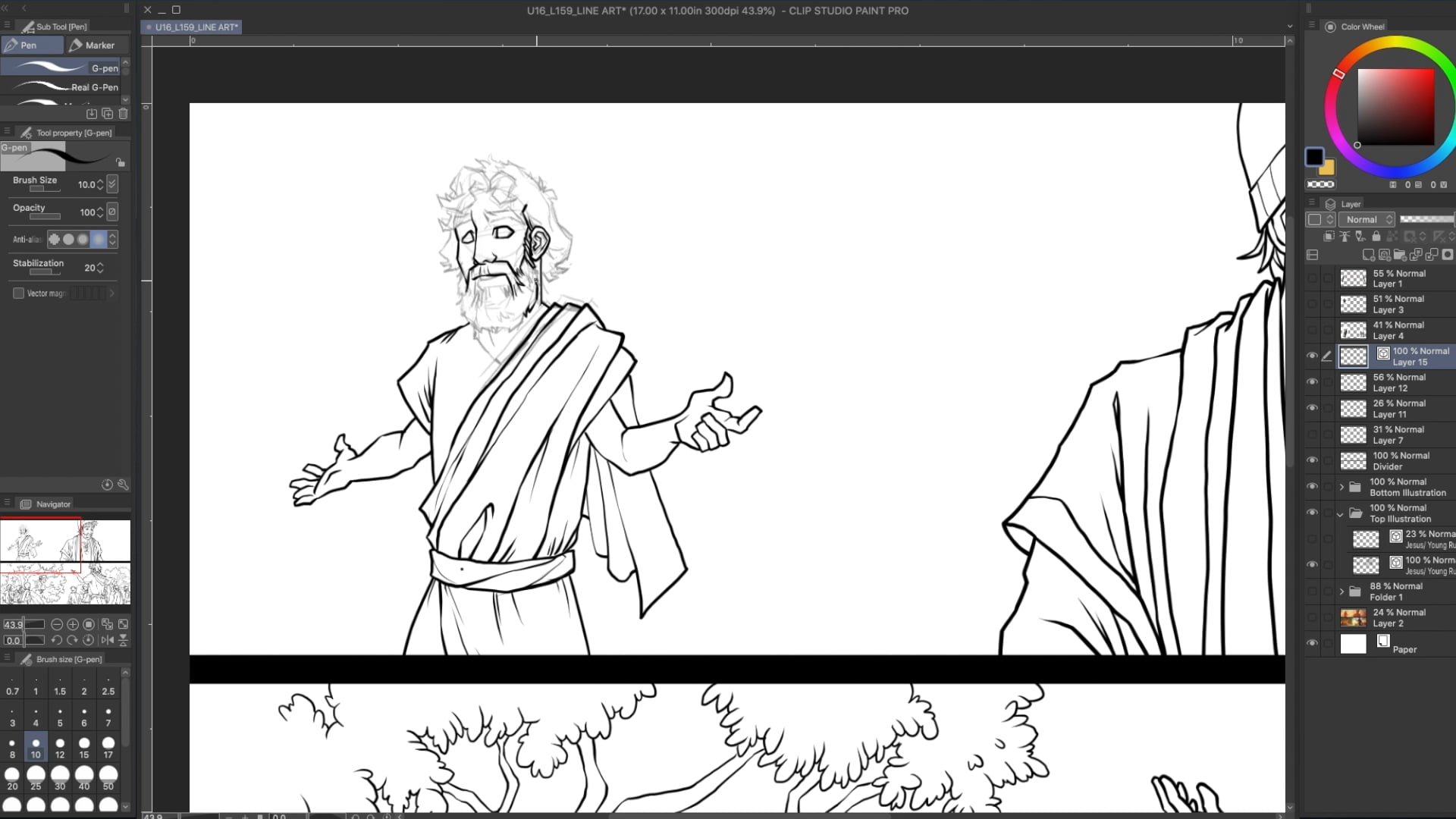Select the Marker sub tool
Screen dimensions: 1456x819
(x=96, y=45)
